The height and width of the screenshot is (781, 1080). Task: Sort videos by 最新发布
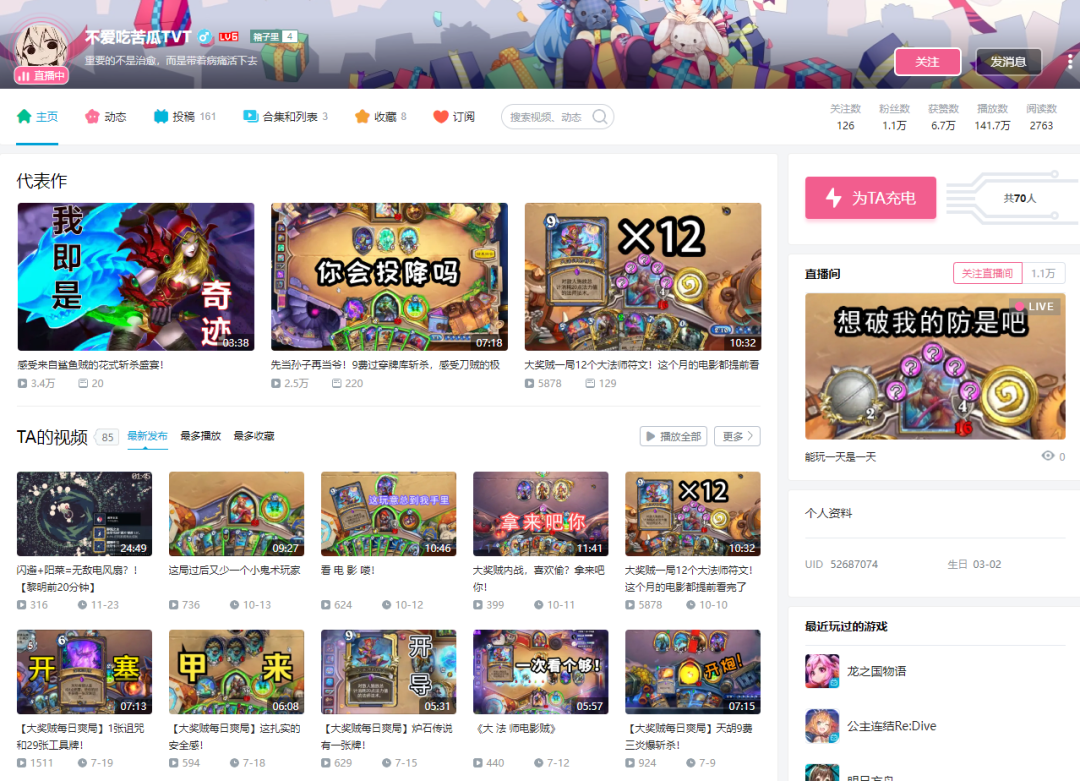point(147,436)
